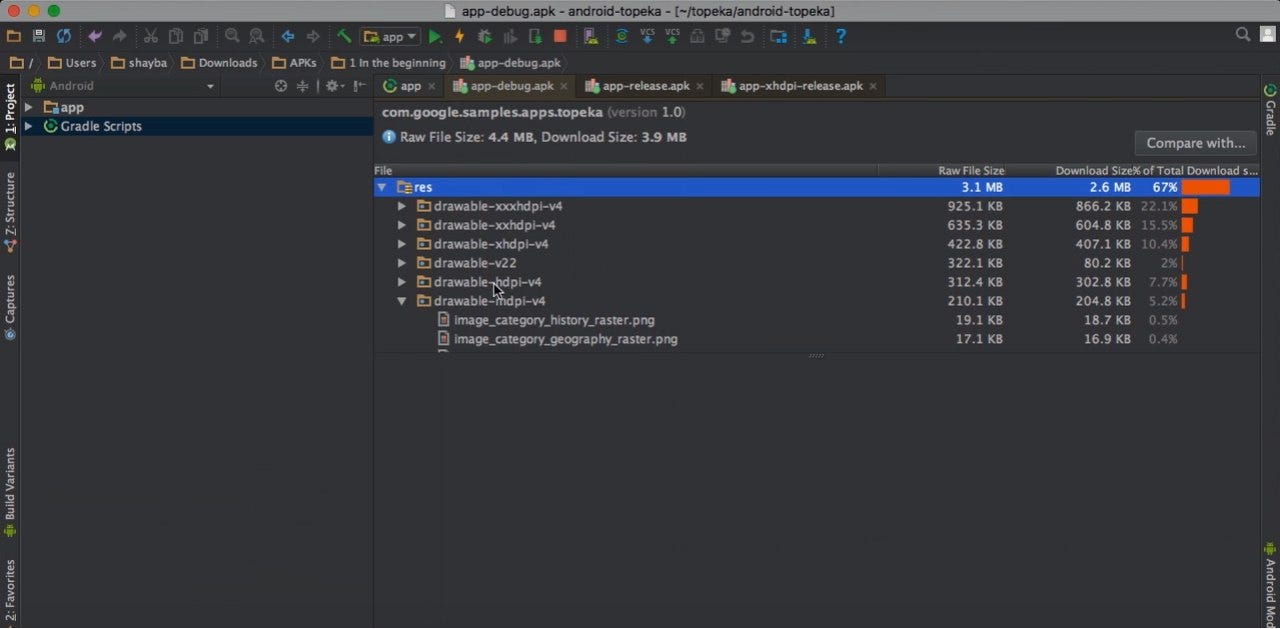1280x629 pixels.
Task: Click the Debug bug icon
Action: click(x=485, y=36)
